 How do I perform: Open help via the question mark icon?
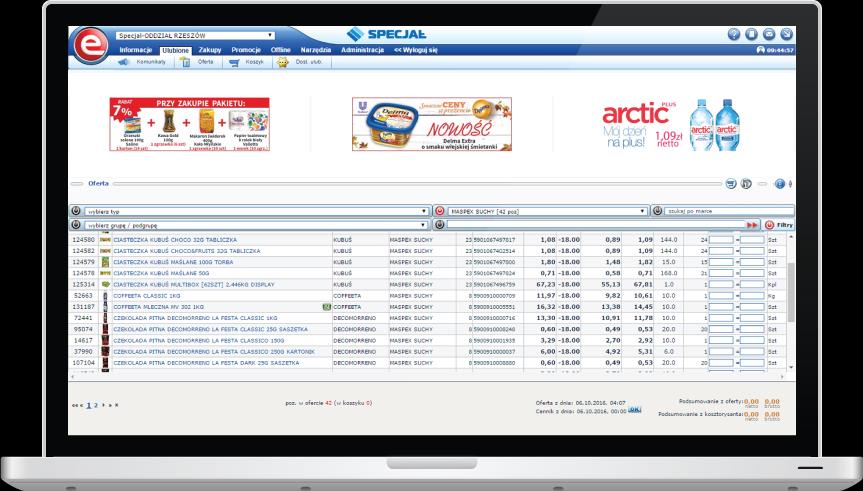pyautogui.click(x=734, y=34)
